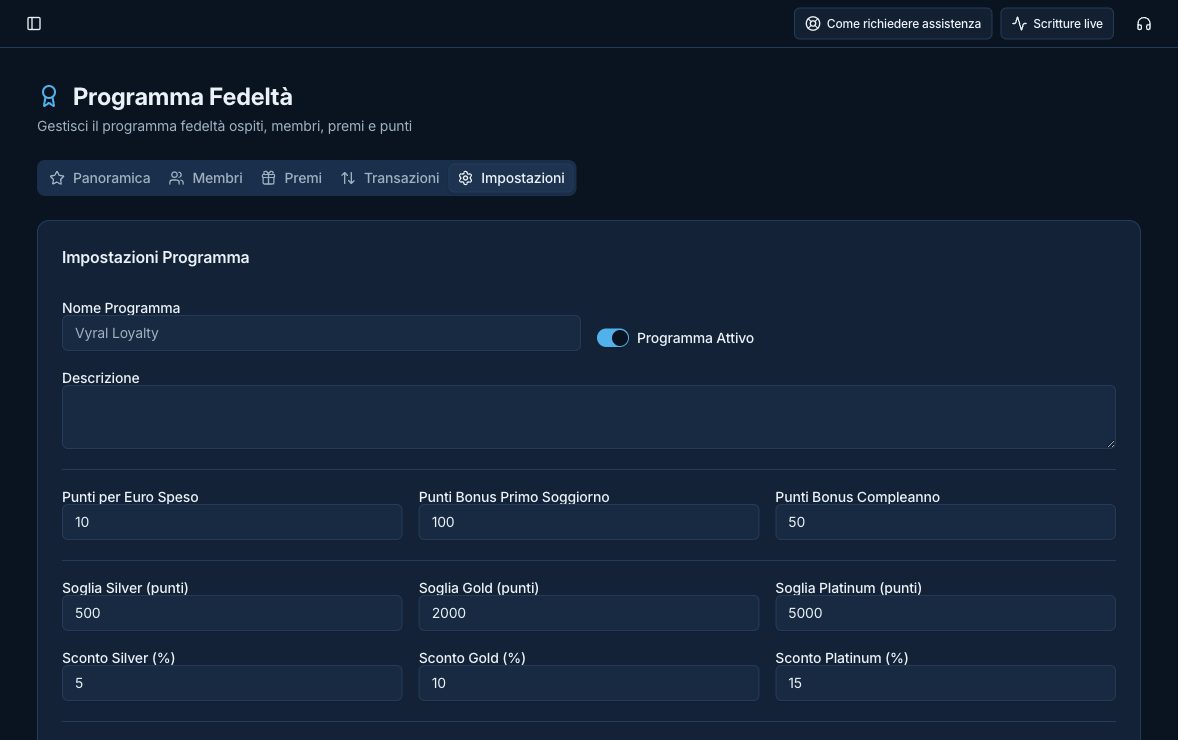
Task: Click the Punti per Euro Speso field
Action: 231,522
